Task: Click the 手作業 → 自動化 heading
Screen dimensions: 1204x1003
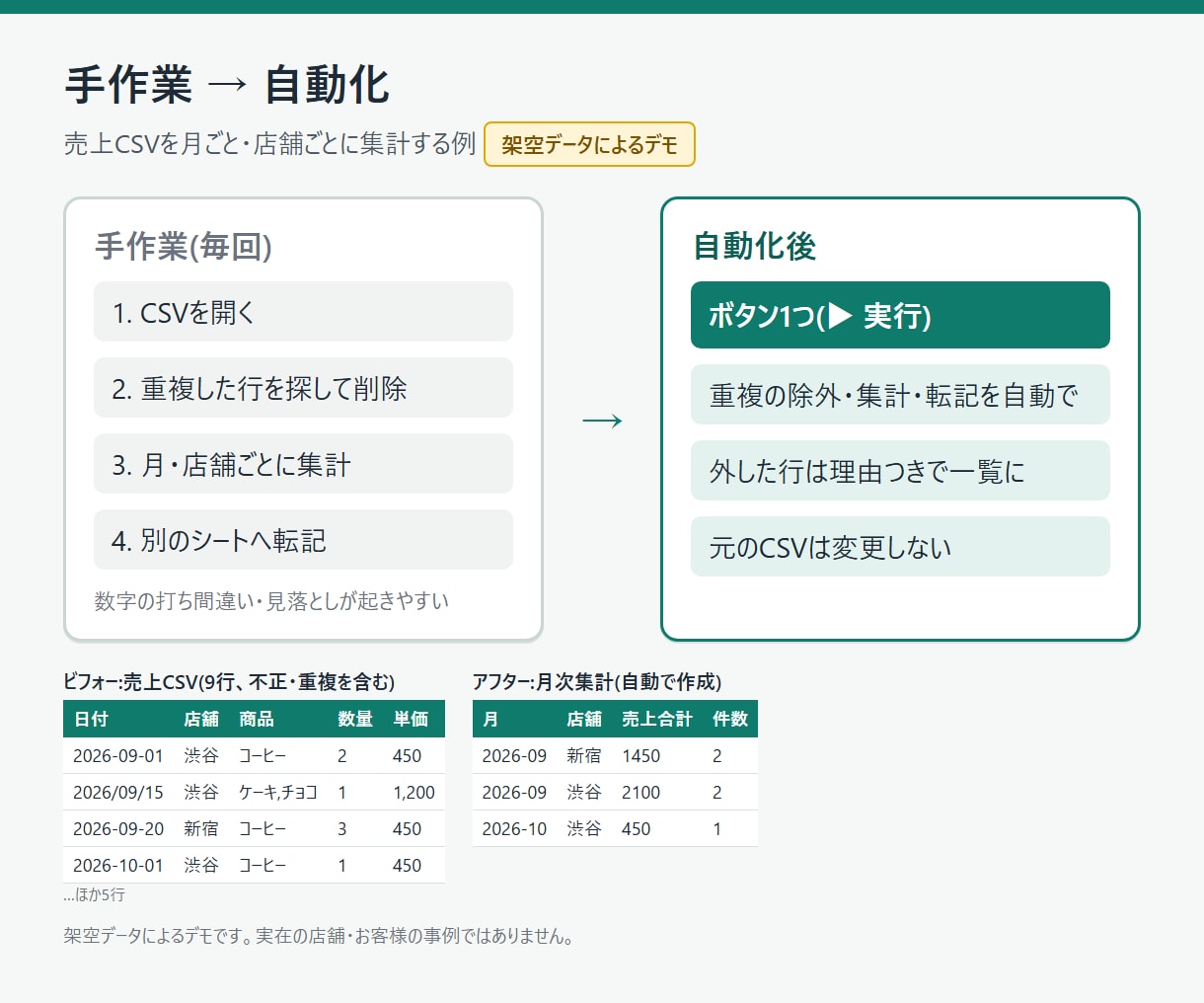Action: [x=227, y=85]
